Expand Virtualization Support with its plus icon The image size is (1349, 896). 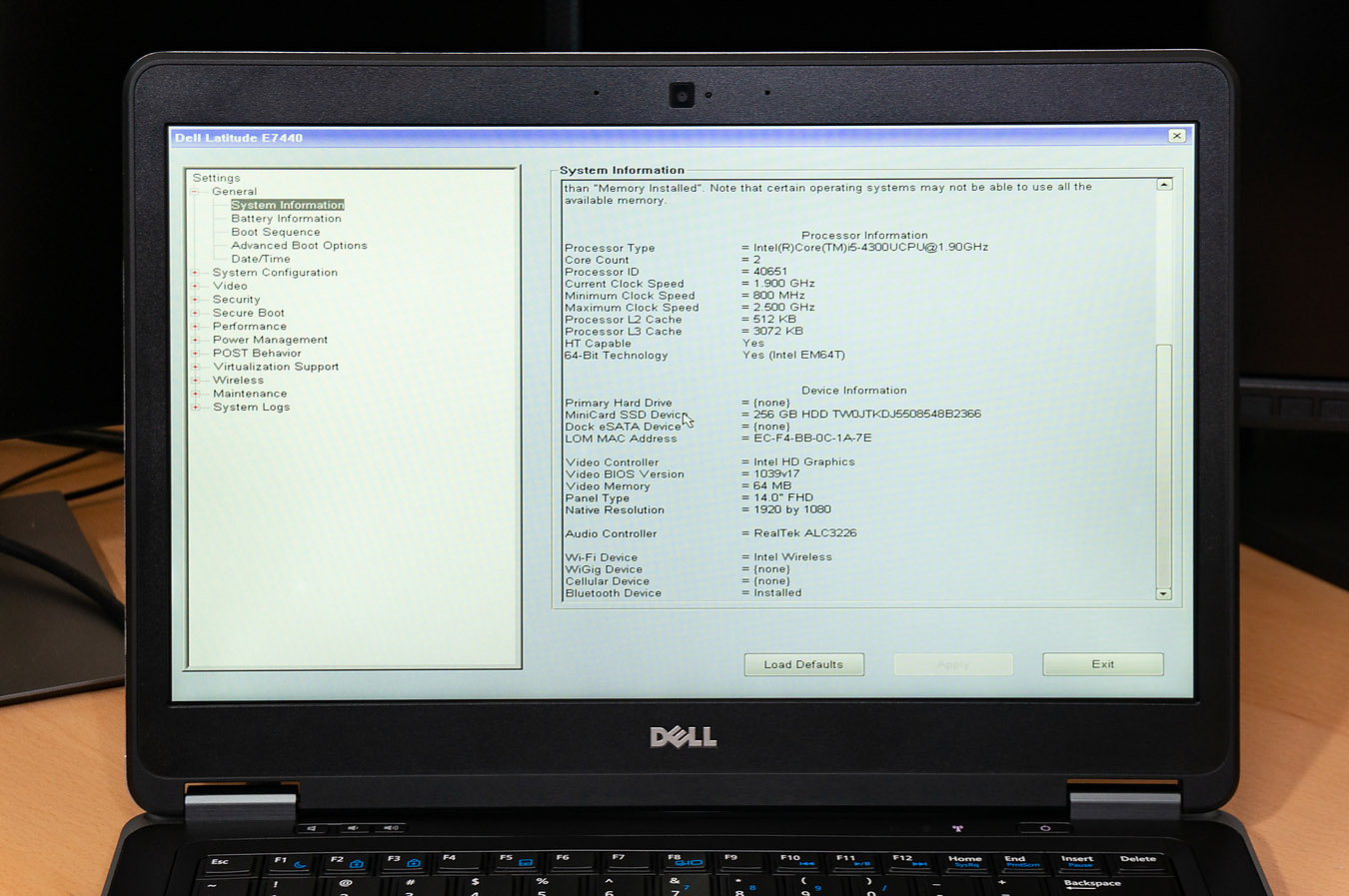point(195,367)
